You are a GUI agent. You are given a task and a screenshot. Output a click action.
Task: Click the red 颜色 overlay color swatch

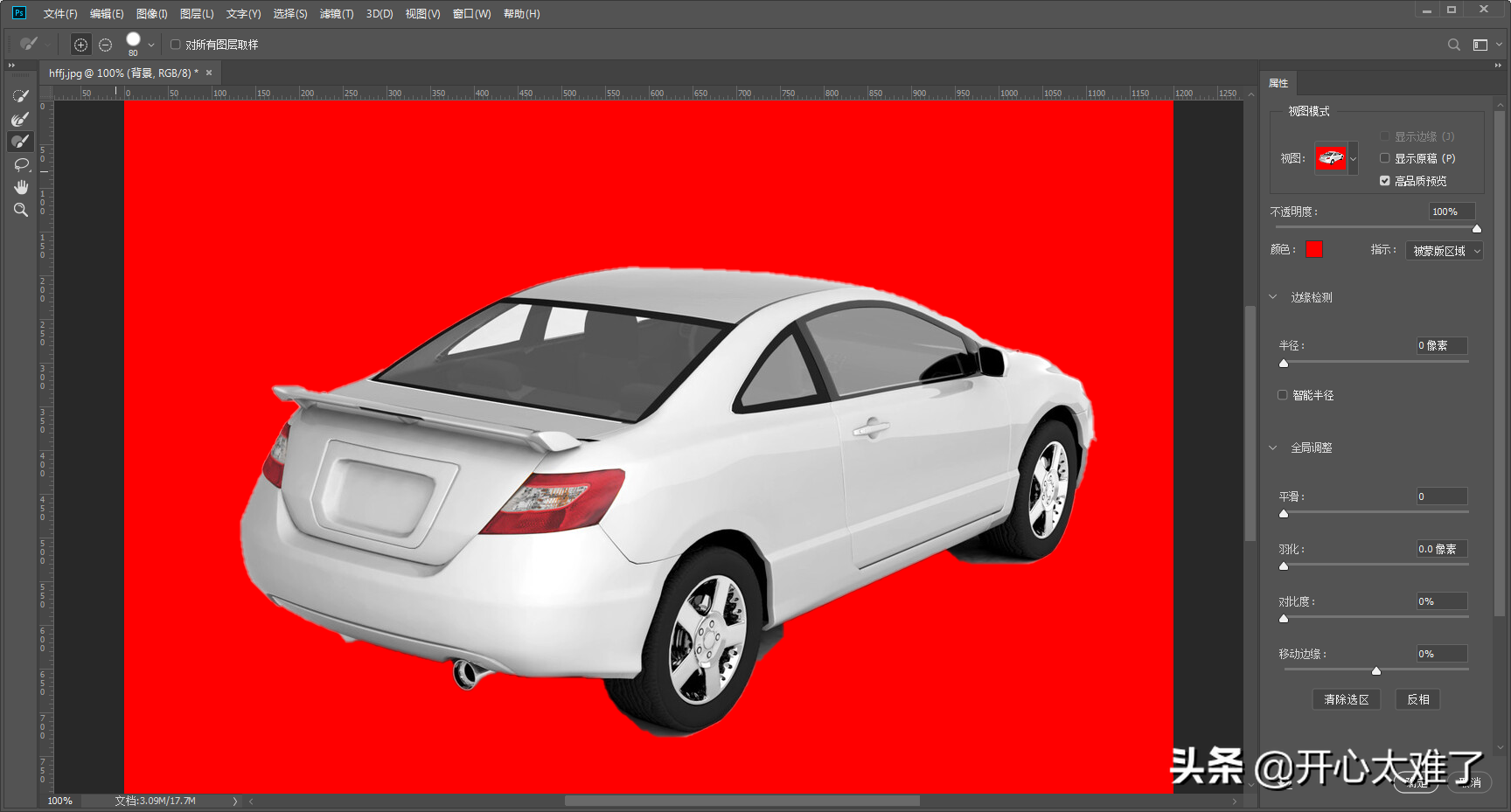click(x=1313, y=250)
